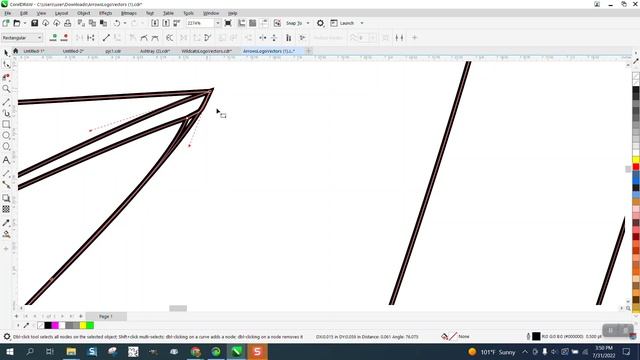Click the Import icon in standard toolbar

(155, 23)
